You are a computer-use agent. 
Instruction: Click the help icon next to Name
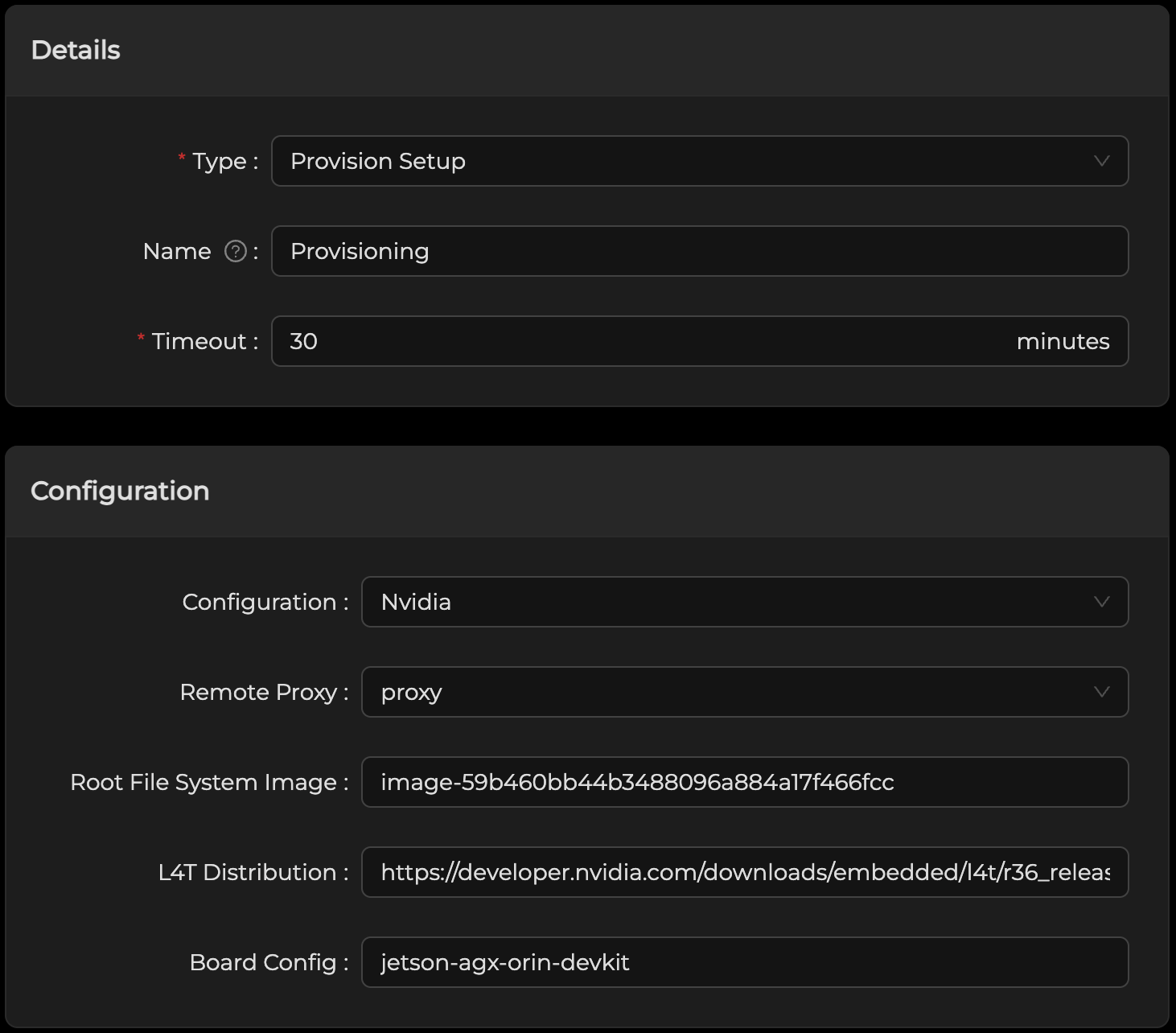(x=234, y=252)
